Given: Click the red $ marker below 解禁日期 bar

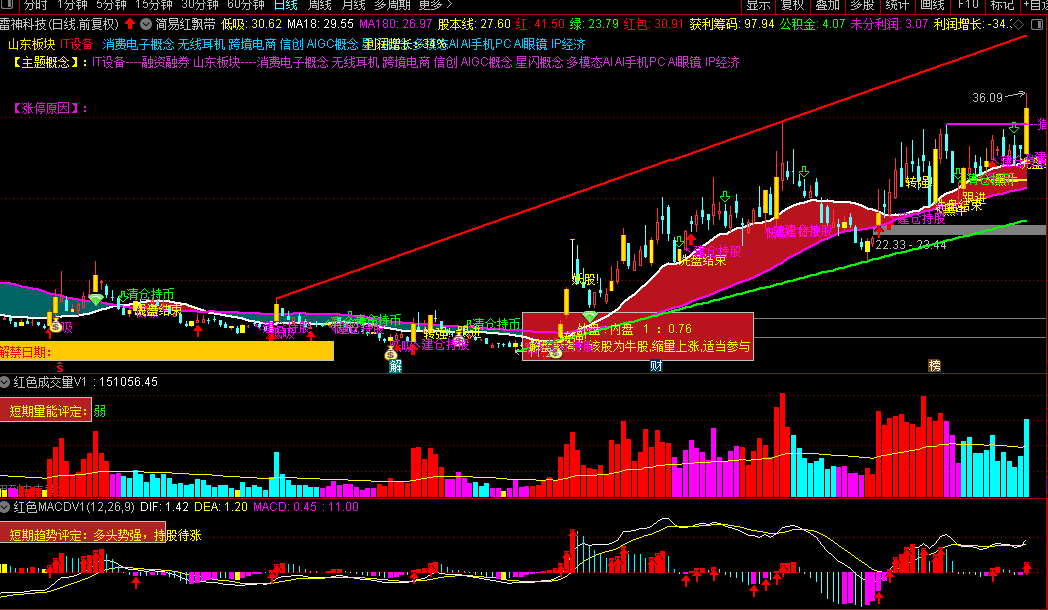Looking at the screenshot, I should tap(59, 367).
